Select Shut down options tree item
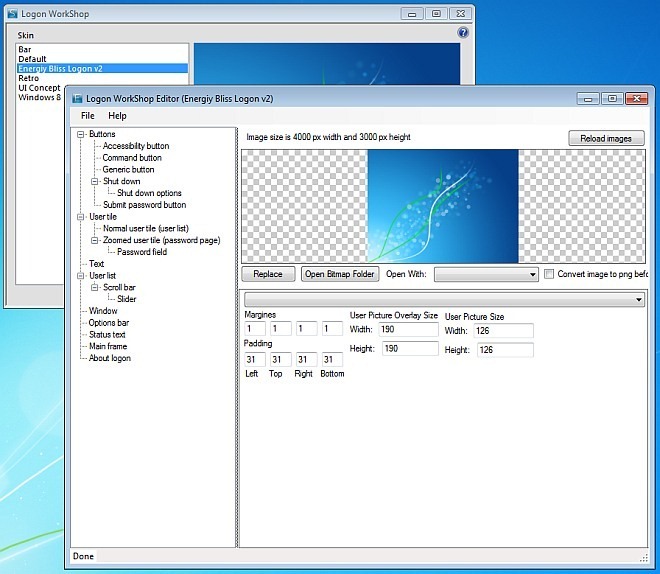The height and width of the screenshot is (574, 660). [149, 193]
